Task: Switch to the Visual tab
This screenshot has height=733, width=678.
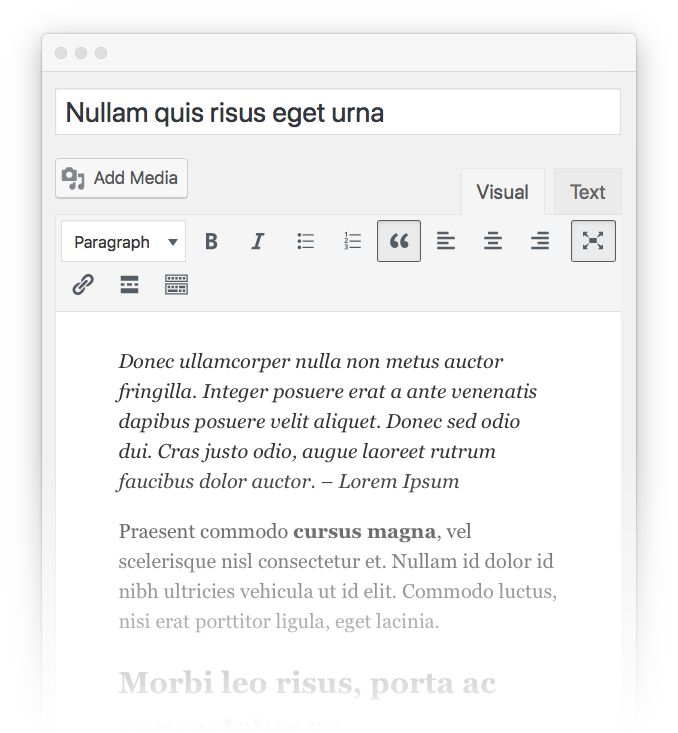Action: pos(503,192)
